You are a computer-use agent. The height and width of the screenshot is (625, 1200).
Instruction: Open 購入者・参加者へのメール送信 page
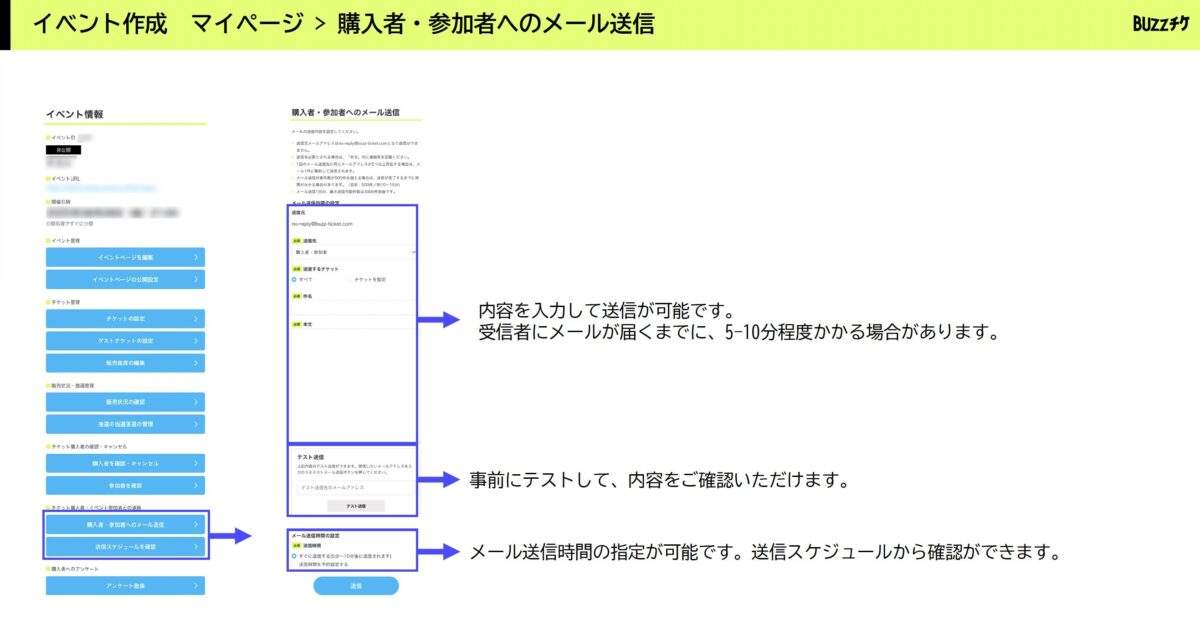[125, 524]
